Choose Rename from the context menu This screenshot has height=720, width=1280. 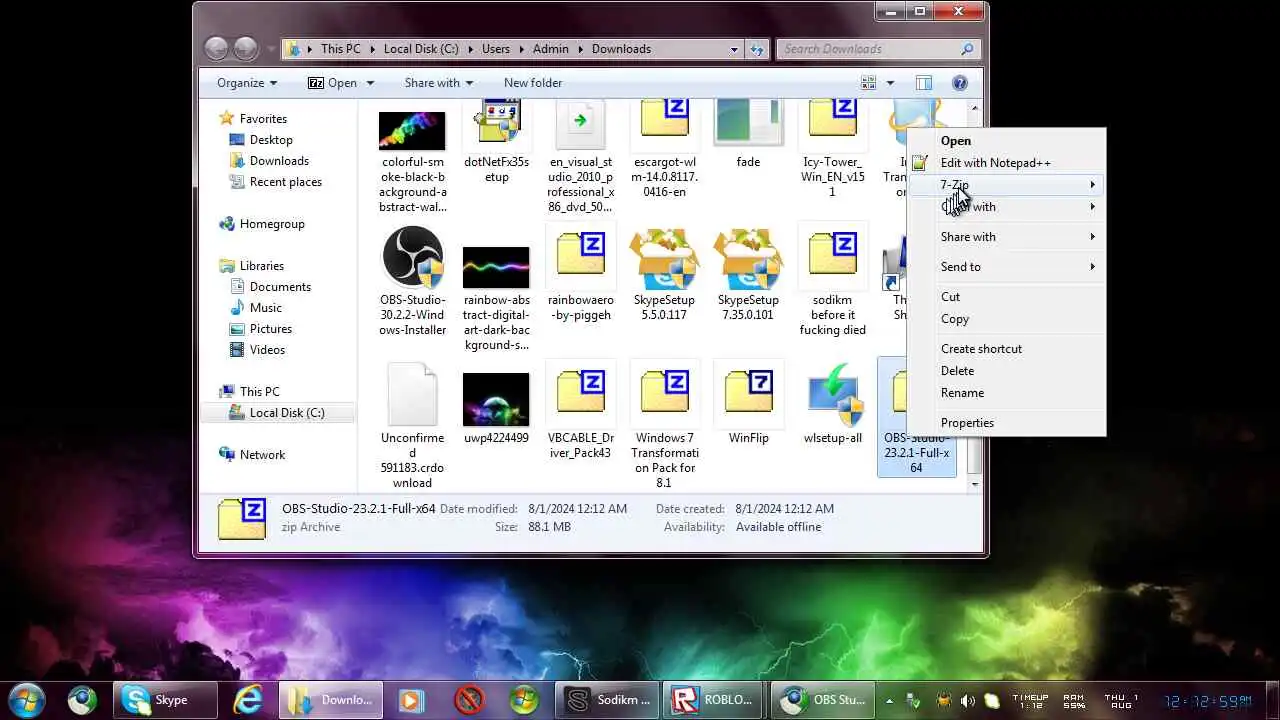click(x=1006, y=393)
